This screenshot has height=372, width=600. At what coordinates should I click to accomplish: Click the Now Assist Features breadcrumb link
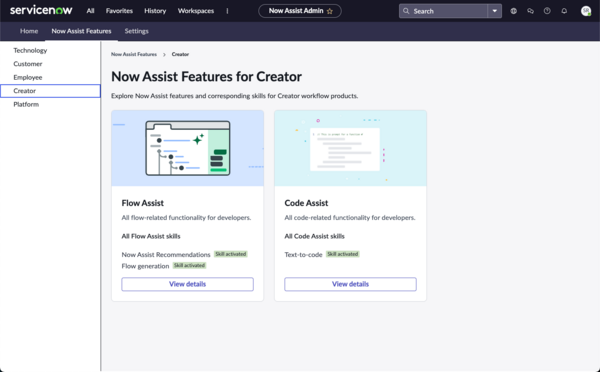point(134,54)
